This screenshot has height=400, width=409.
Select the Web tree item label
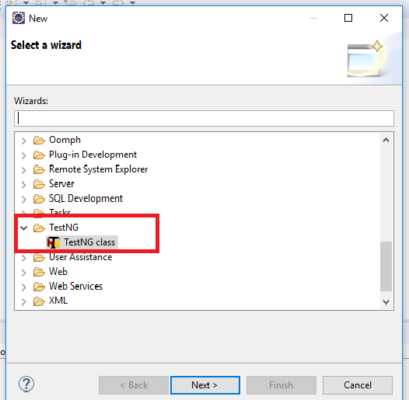(58, 272)
